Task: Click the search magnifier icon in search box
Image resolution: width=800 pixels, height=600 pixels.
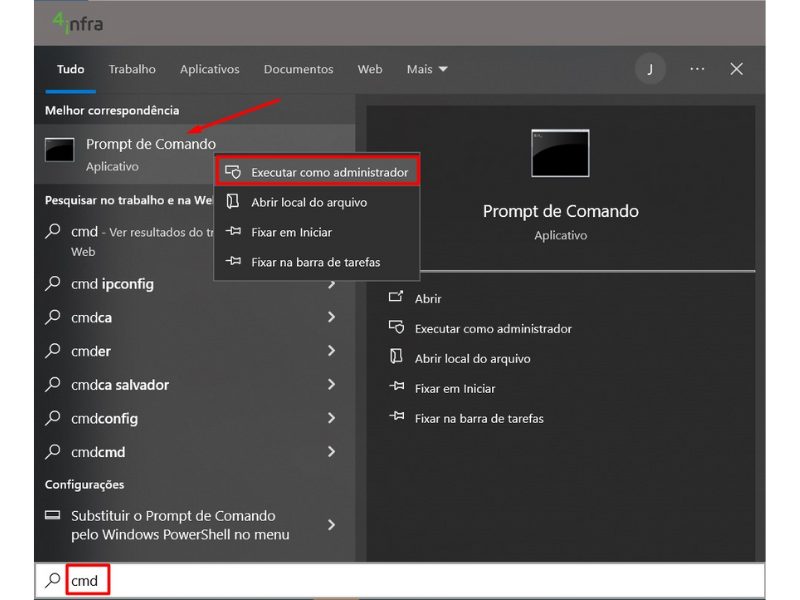Action: click(53, 580)
